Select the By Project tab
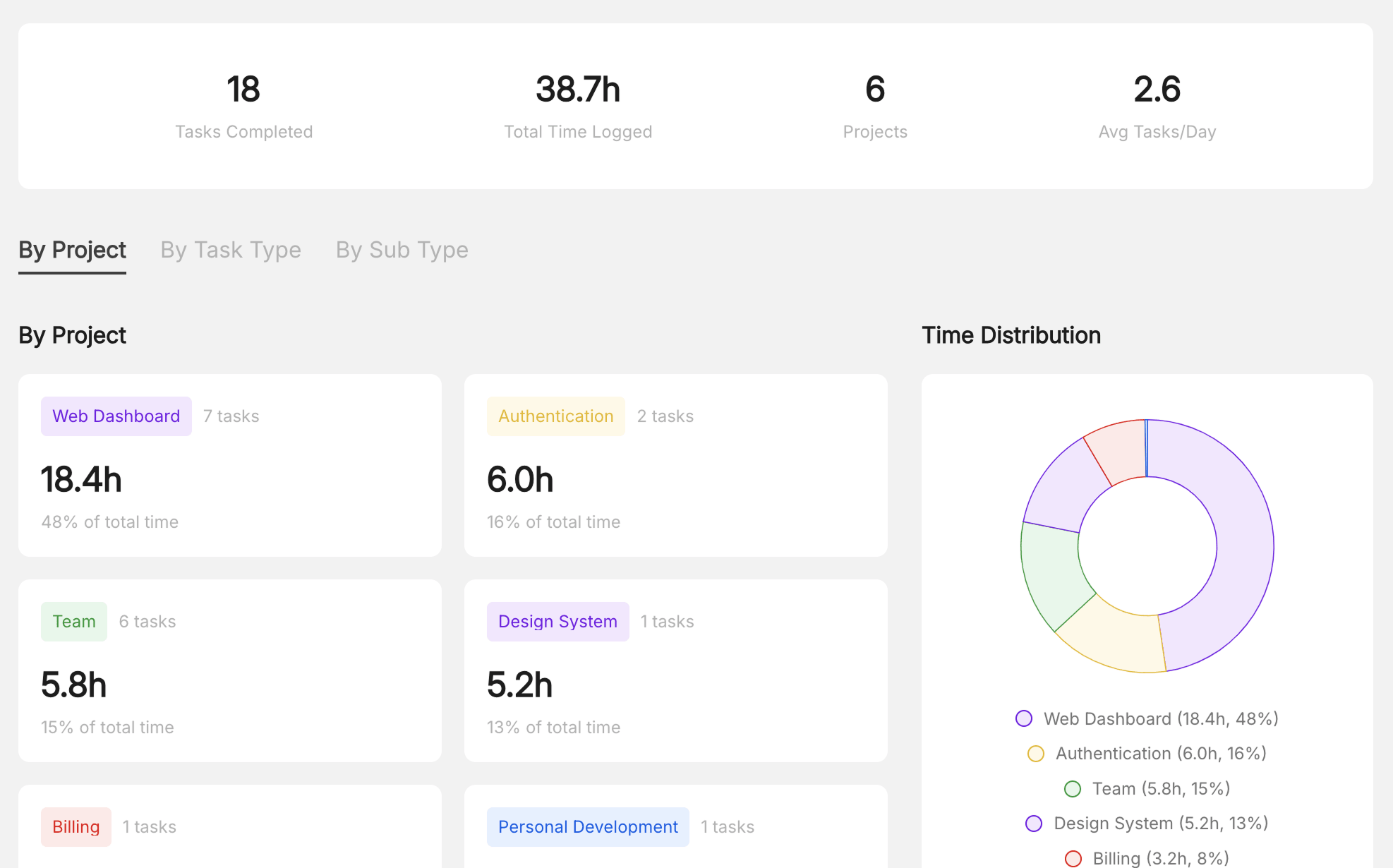Screen dimensions: 1393x868 pos(71,250)
